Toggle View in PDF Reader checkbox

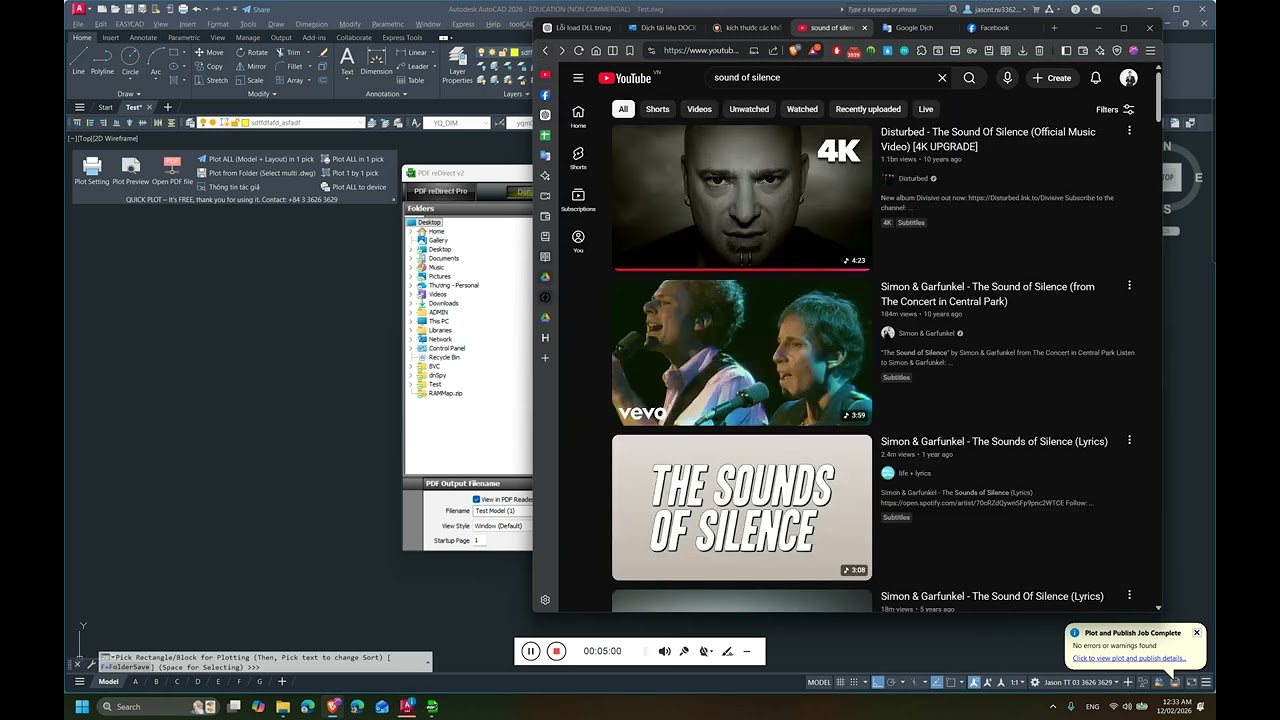(x=476, y=499)
